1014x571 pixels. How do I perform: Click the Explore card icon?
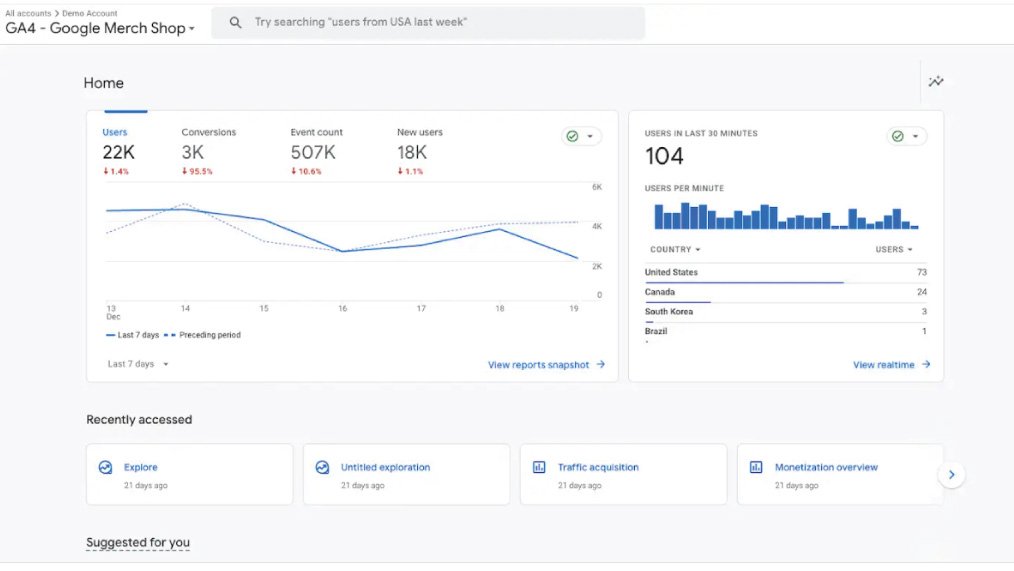105,467
